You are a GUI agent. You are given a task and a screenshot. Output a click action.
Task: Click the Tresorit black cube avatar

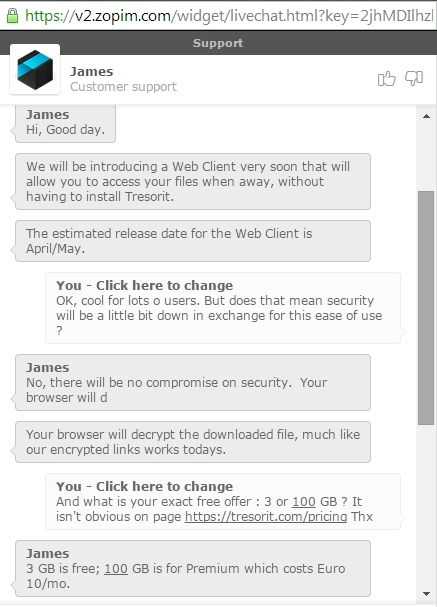[35, 70]
